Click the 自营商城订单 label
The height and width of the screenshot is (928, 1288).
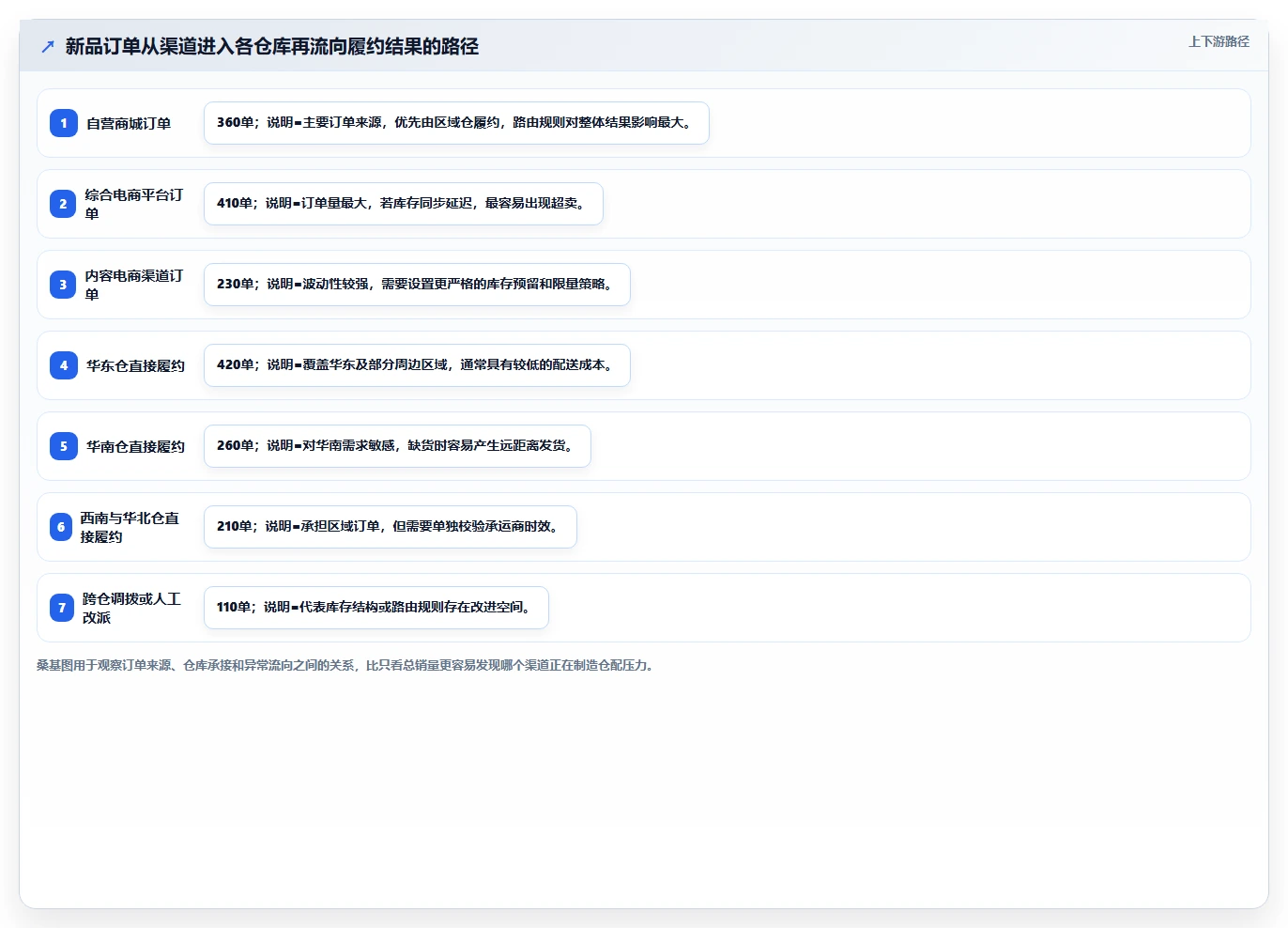[x=129, y=123]
